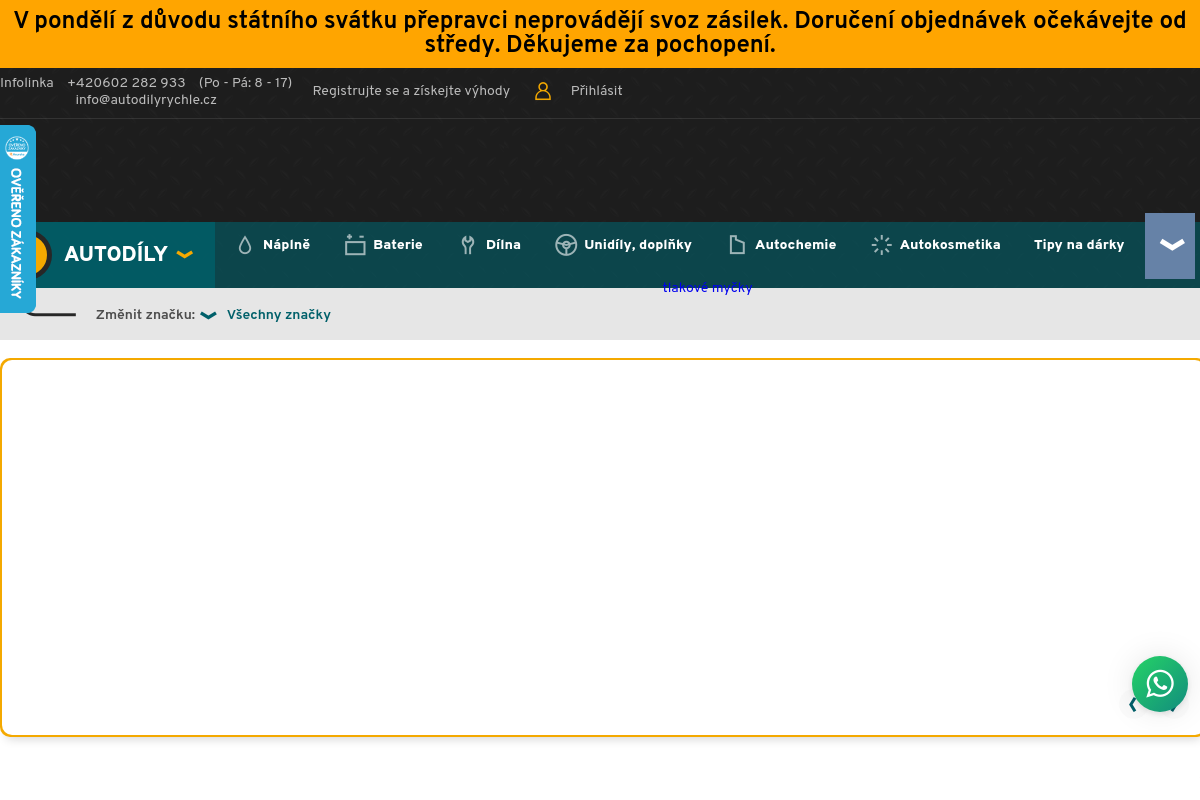Click the Baterie battery icon
Screen dimensions: 1200x800
point(355,245)
